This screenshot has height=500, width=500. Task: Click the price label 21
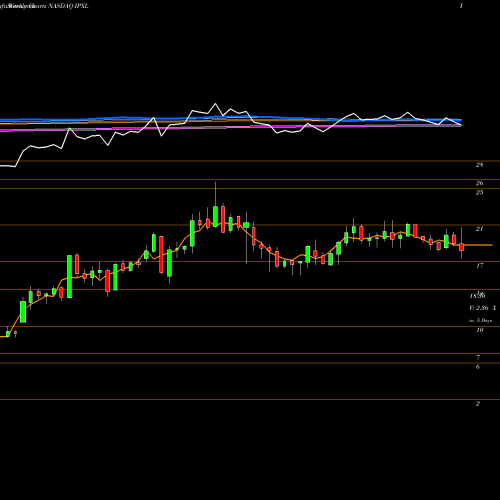tap(479, 229)
